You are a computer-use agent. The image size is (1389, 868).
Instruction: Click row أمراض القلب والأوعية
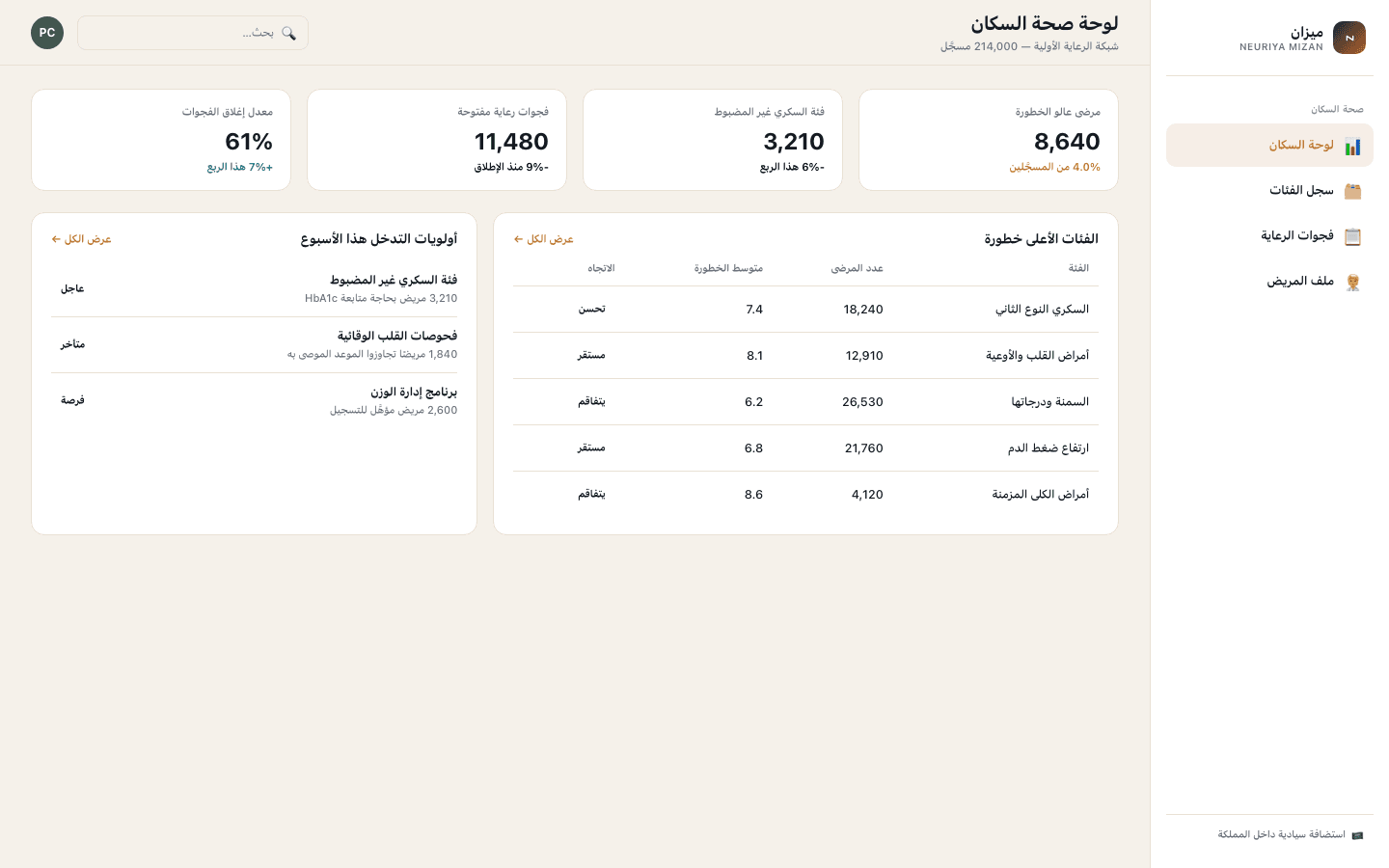(x=805, y=356)
